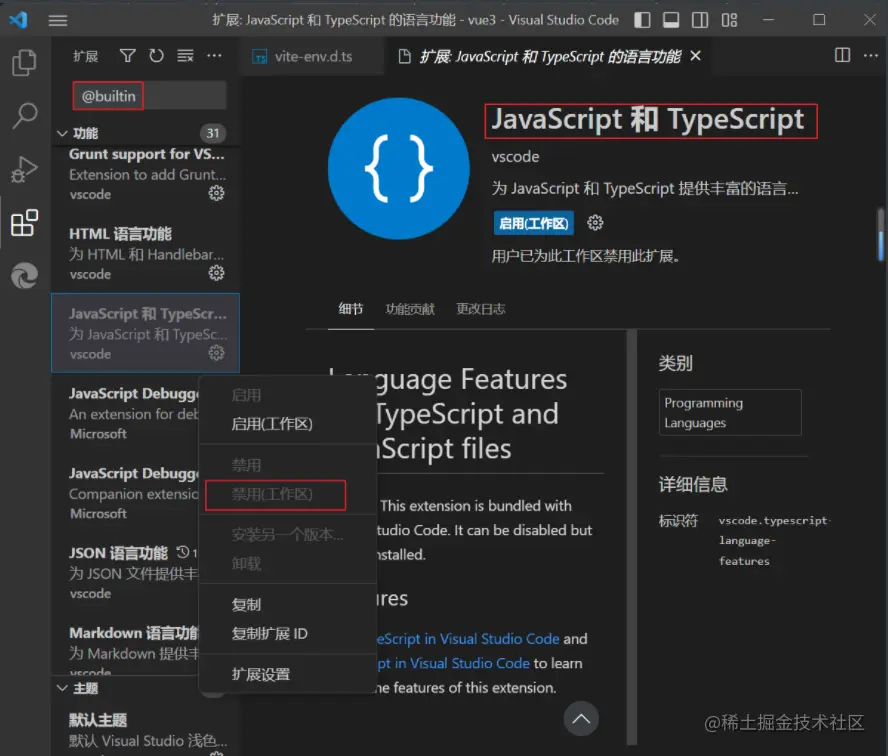Open the 细节 details tab
This screenshot has height=756, width=888.
(x=351, y=309)
